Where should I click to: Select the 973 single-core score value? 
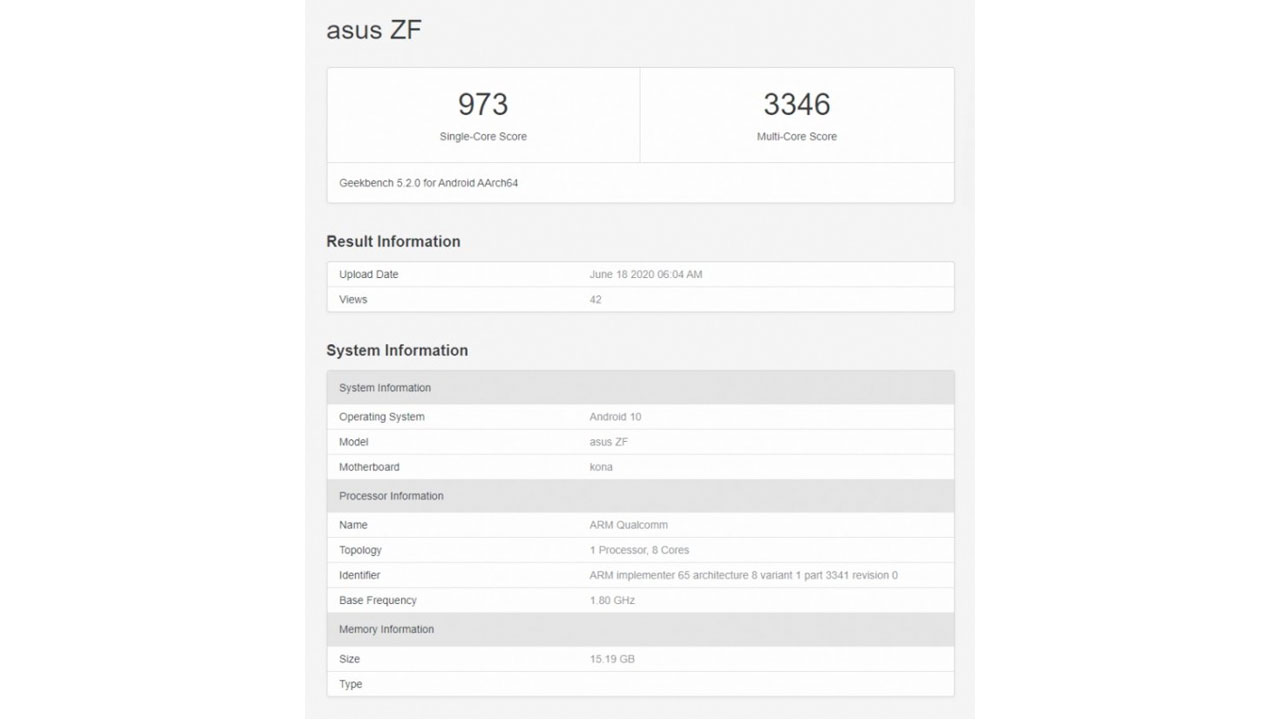[x=483, y=104]
